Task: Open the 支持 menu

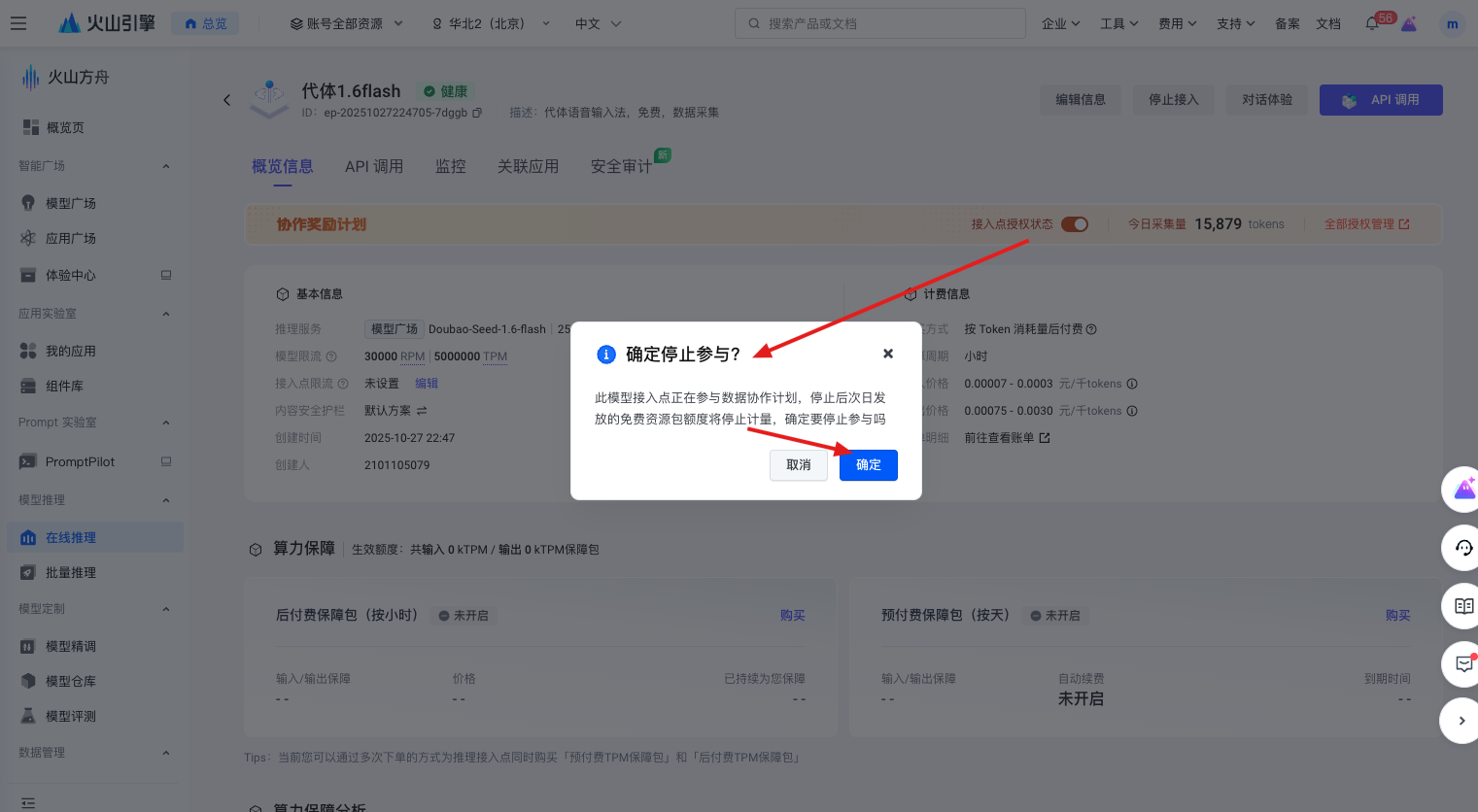Action: click(x=1235, y=23)
